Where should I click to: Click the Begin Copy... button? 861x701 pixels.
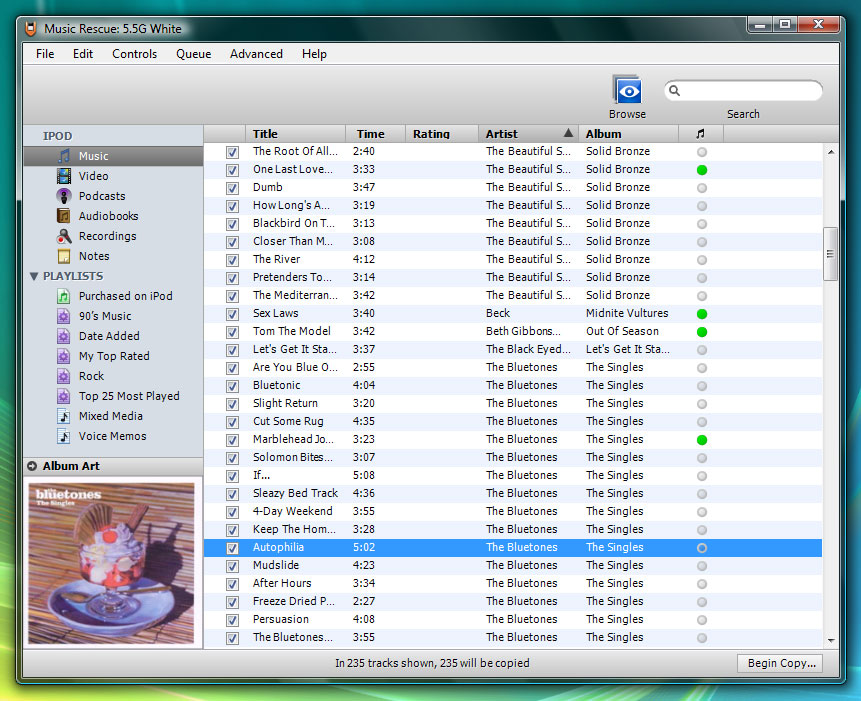pyautogui.click(x=782, y=663)
